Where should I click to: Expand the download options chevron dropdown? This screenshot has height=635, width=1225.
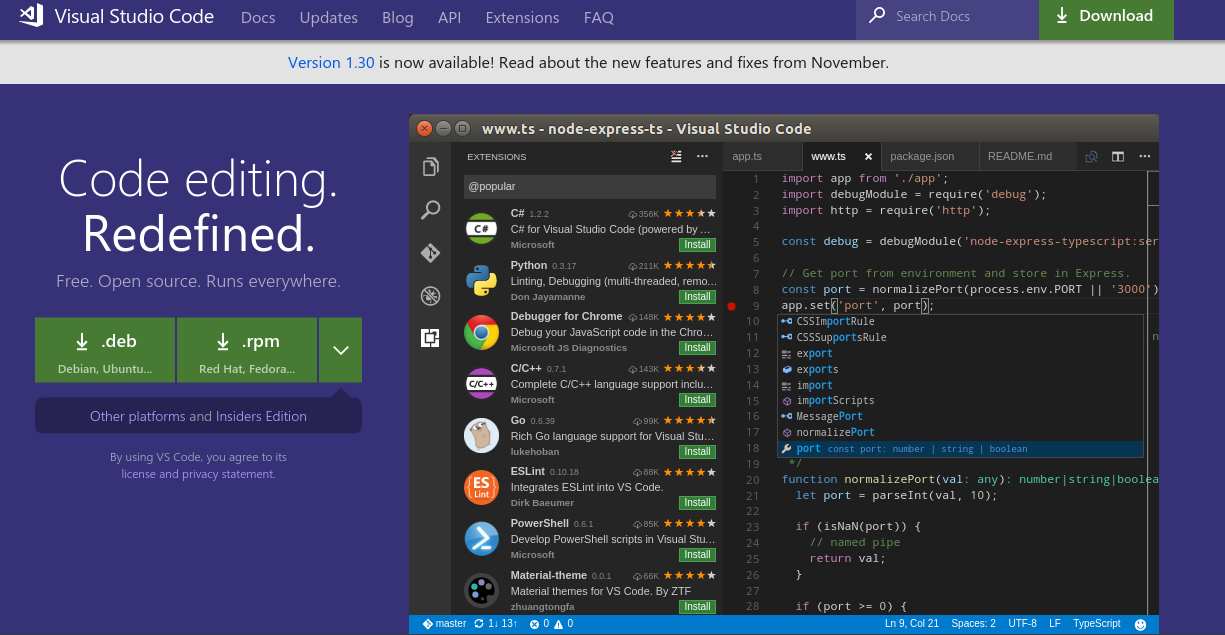click(x=341, y=350)
